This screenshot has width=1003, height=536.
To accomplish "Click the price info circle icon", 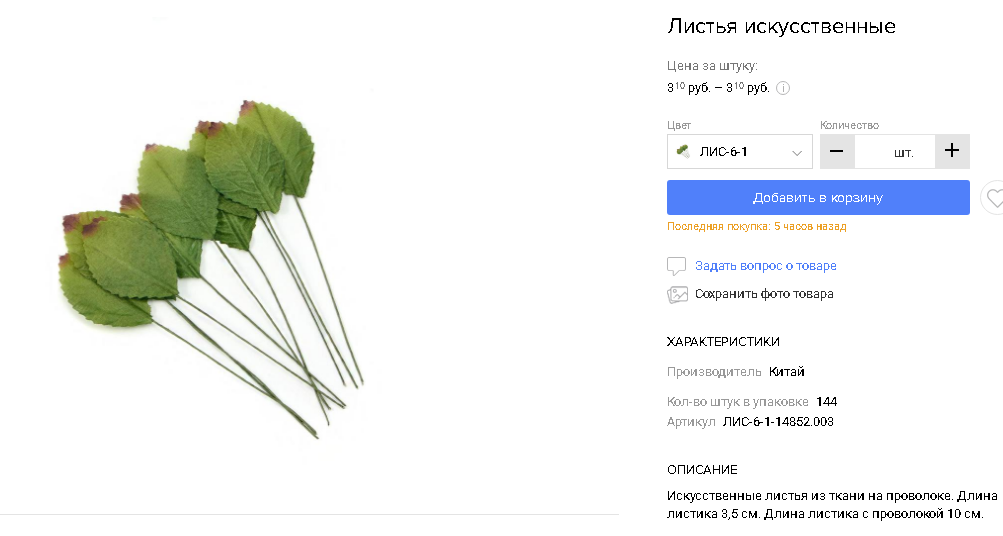I will click(783, 88).
